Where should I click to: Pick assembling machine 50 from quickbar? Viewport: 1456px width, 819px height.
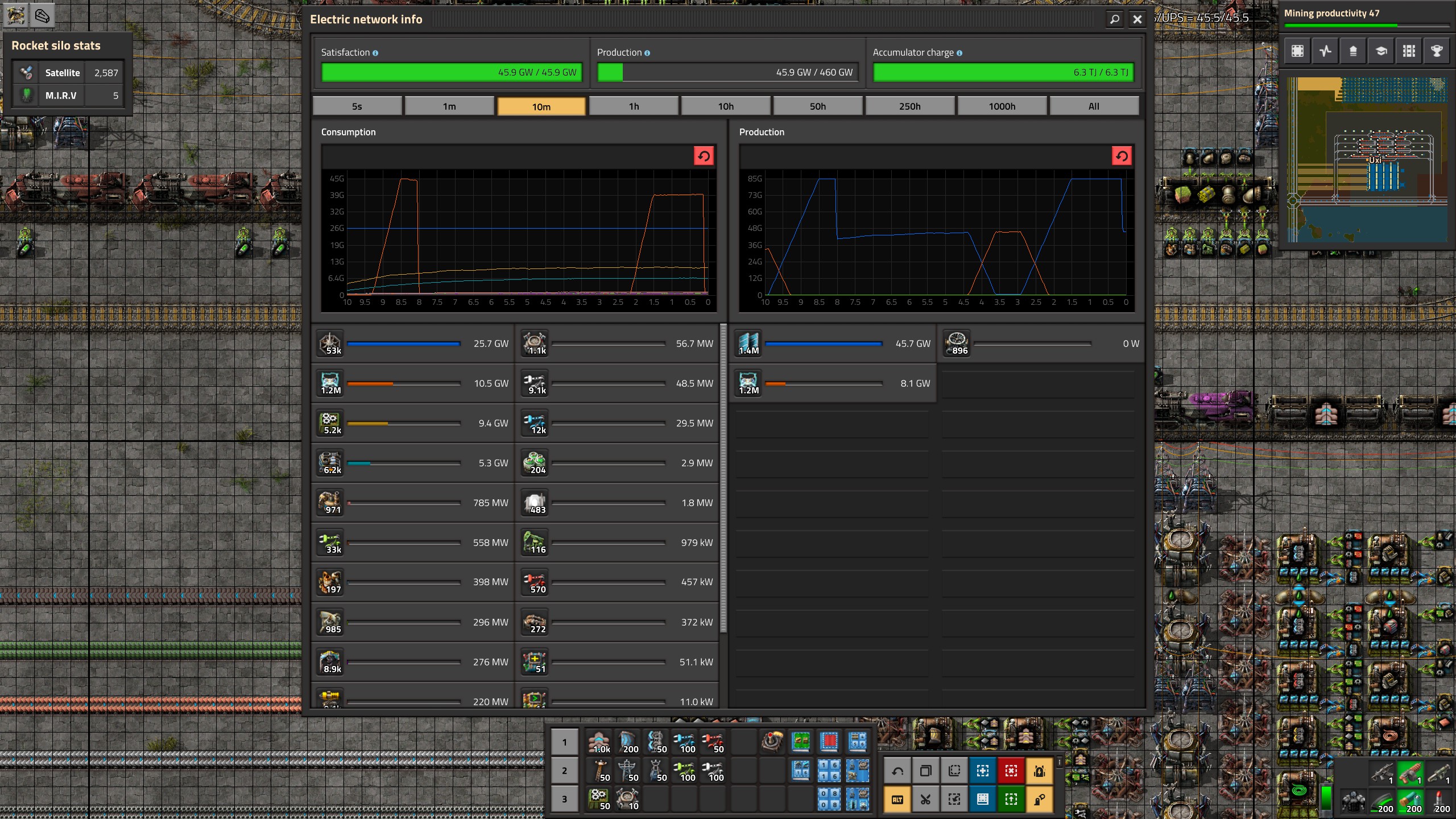point(599,799)
